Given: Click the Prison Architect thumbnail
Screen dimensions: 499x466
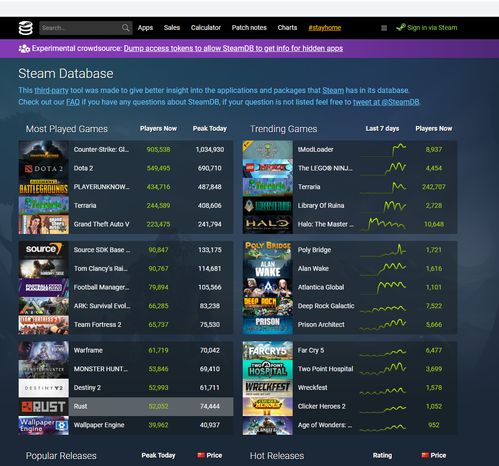Looking at the screenshot, I should (268, 325).
